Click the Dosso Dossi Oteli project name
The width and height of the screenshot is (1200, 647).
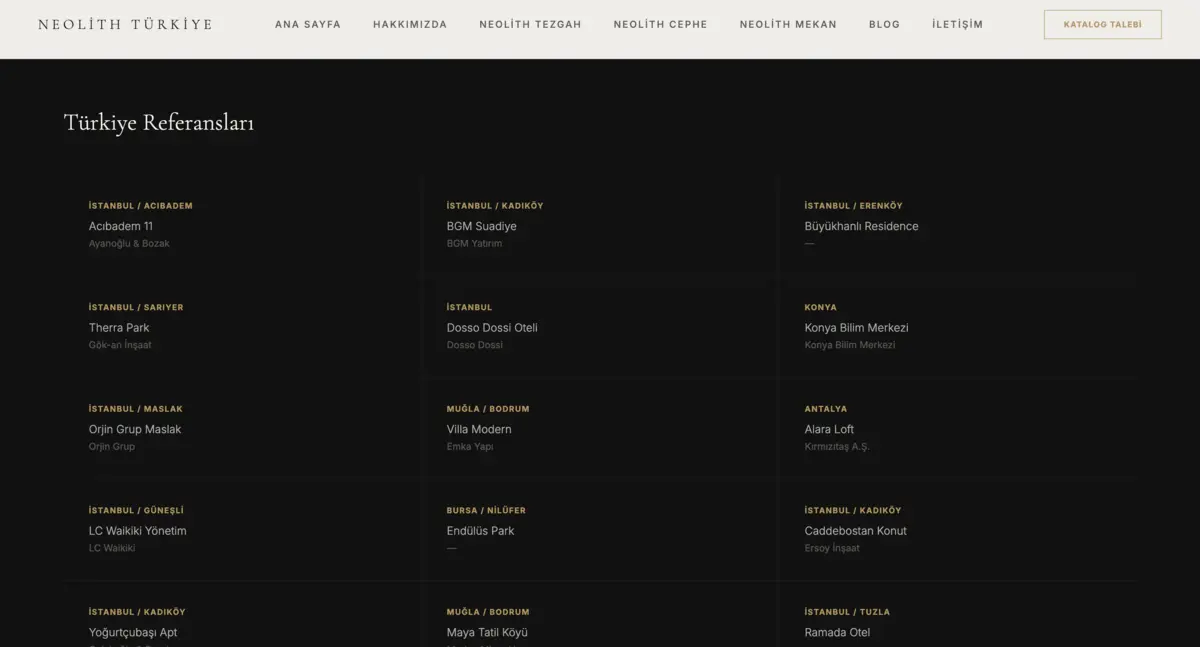click(492, 328)
